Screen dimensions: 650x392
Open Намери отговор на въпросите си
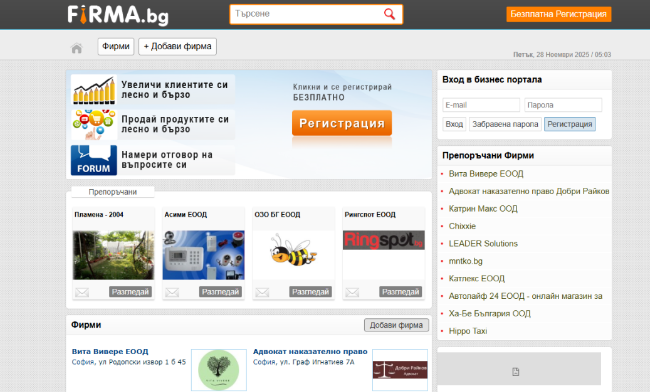(167, 160)
